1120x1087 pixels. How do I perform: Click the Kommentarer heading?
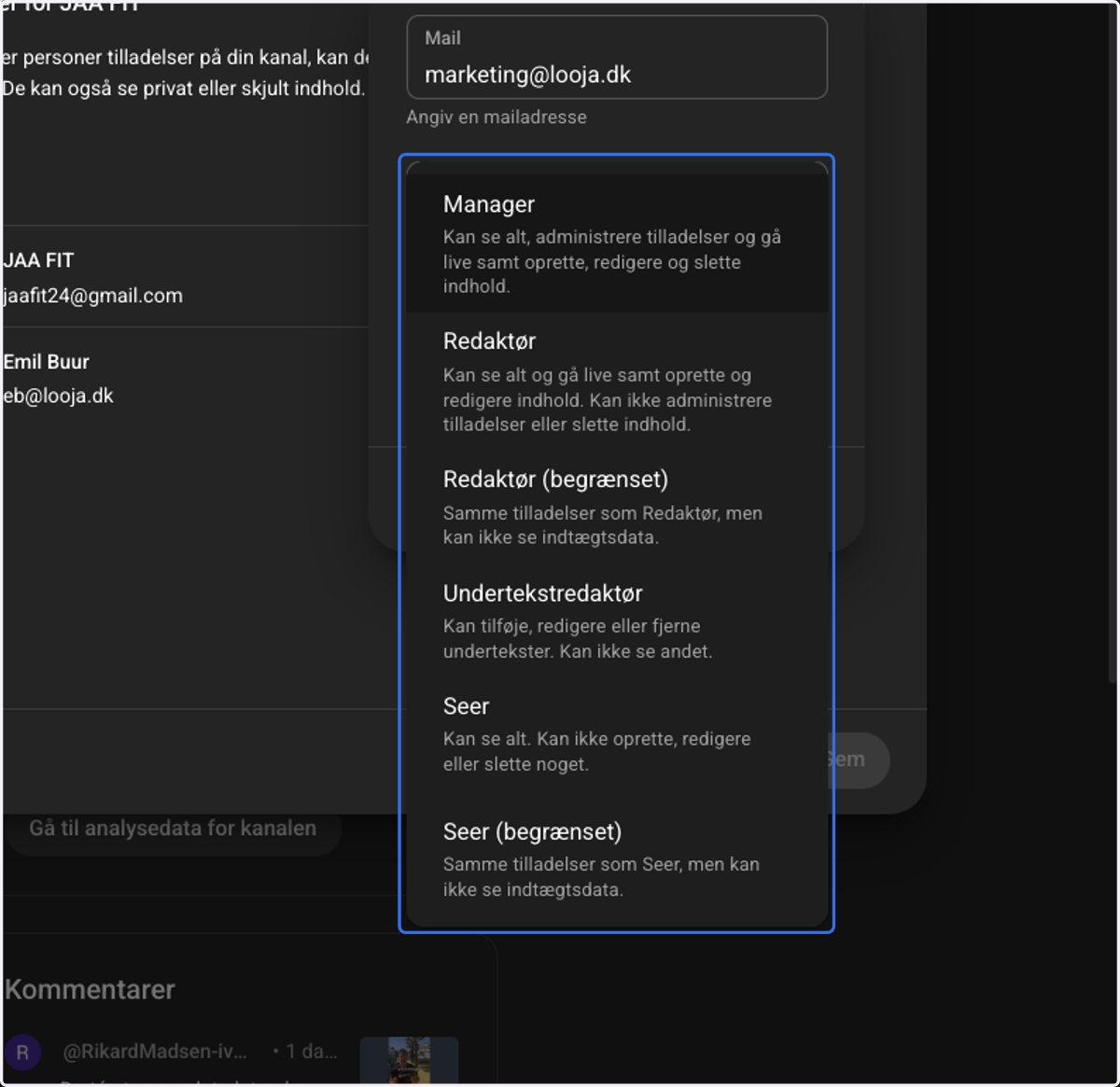click(x=90, y=990)
